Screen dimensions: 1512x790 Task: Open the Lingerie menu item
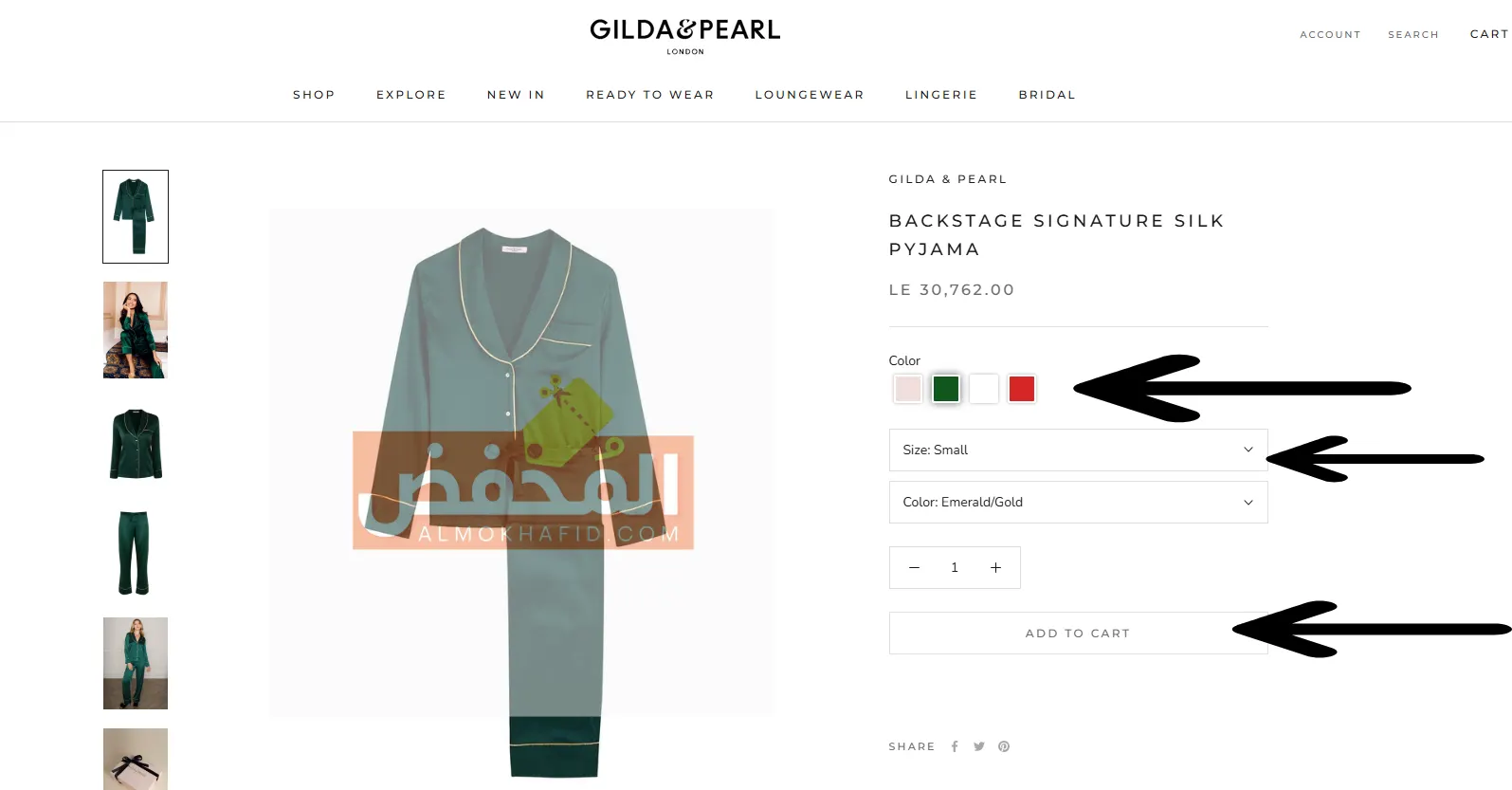coord(941,95)
